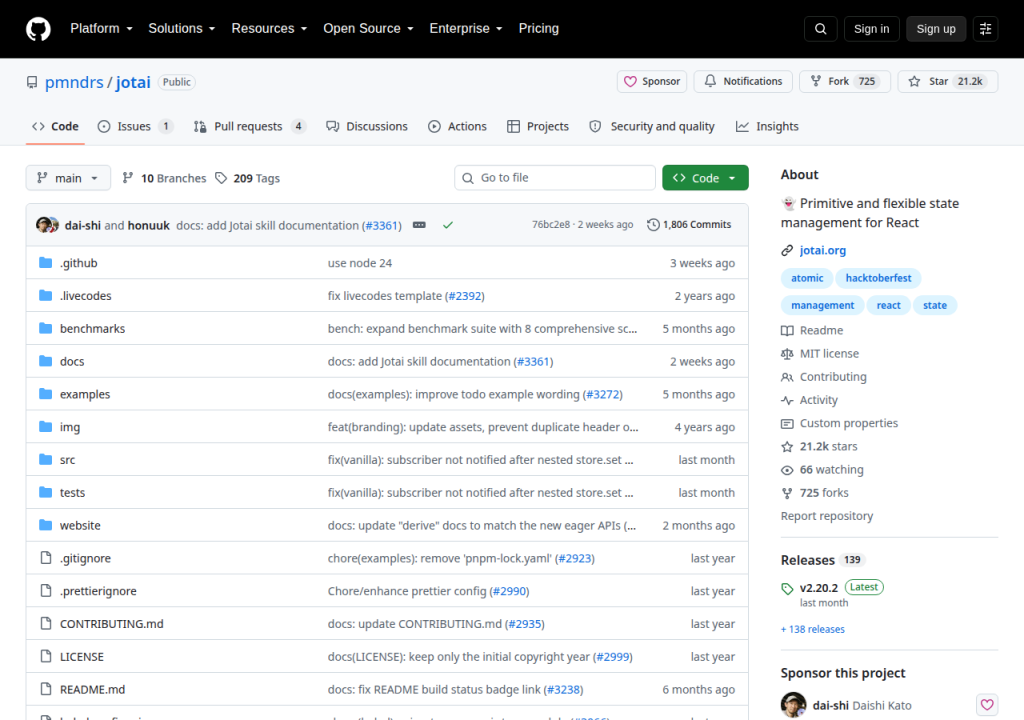Viewport: 1024px width, 720px height.
Task: Click the eye icon next to 66 watching
Action: [x=787, y=470]
